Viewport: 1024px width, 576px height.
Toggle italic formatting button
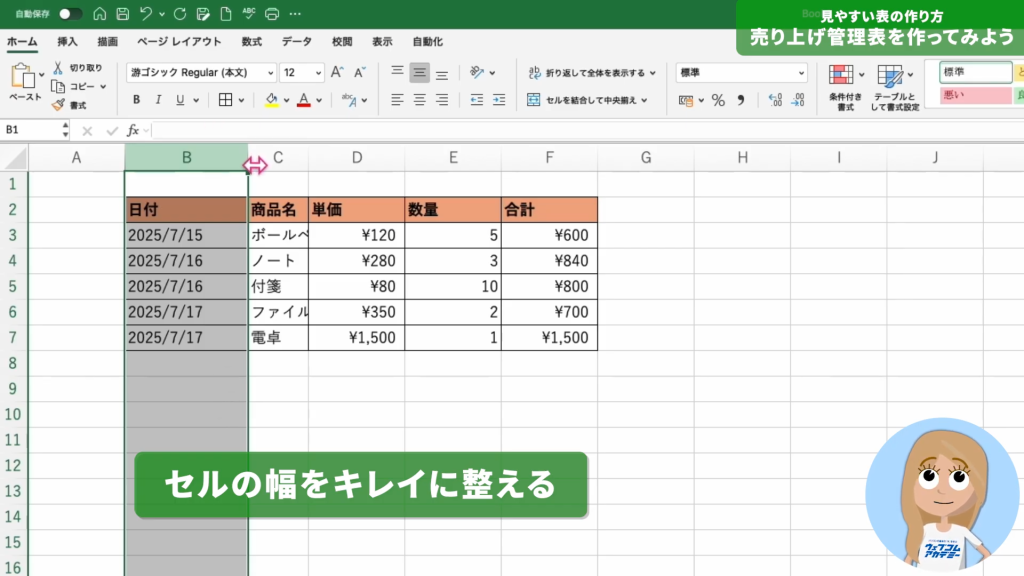click(x=158, y=100)
